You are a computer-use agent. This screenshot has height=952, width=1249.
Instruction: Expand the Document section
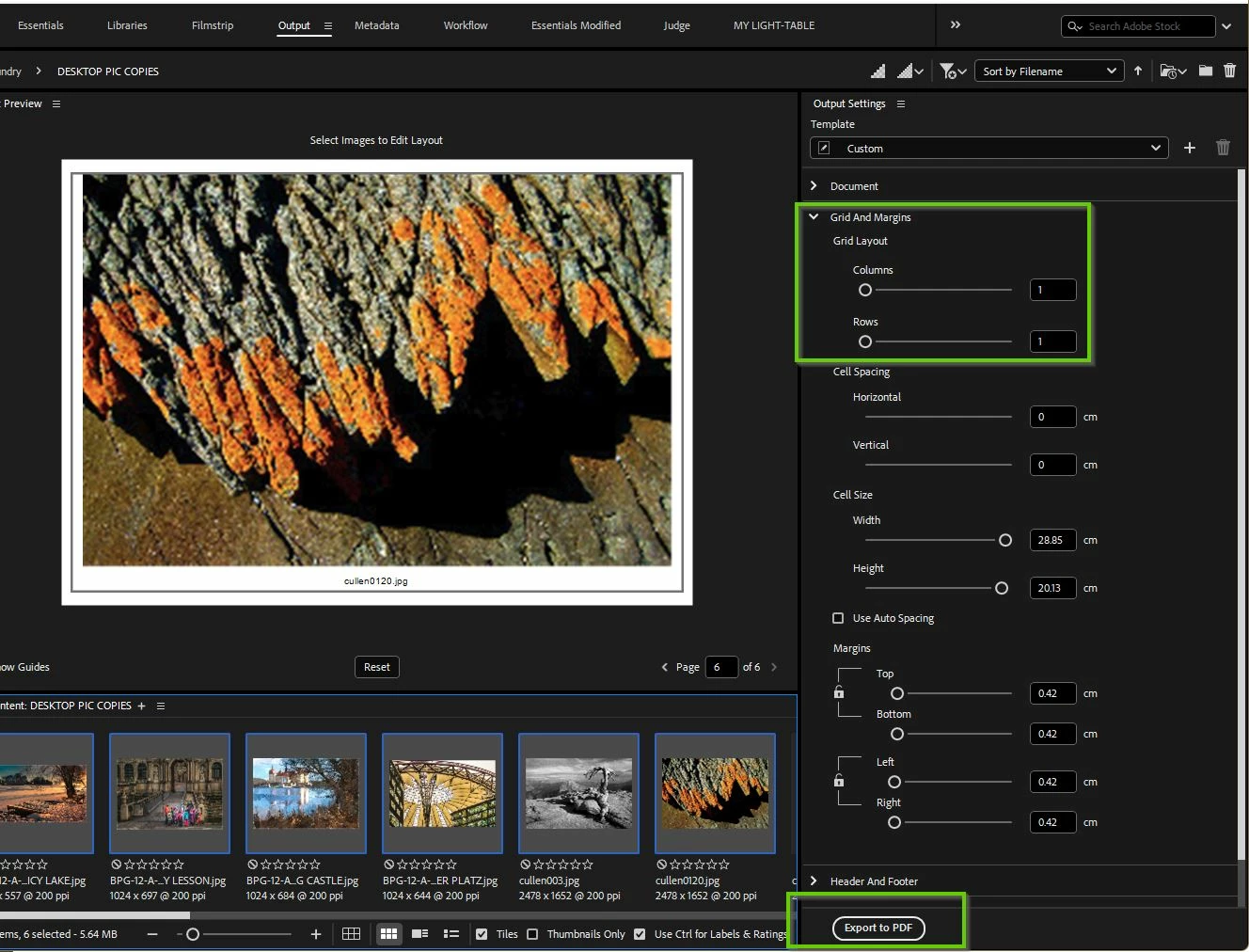pos(814,186)
